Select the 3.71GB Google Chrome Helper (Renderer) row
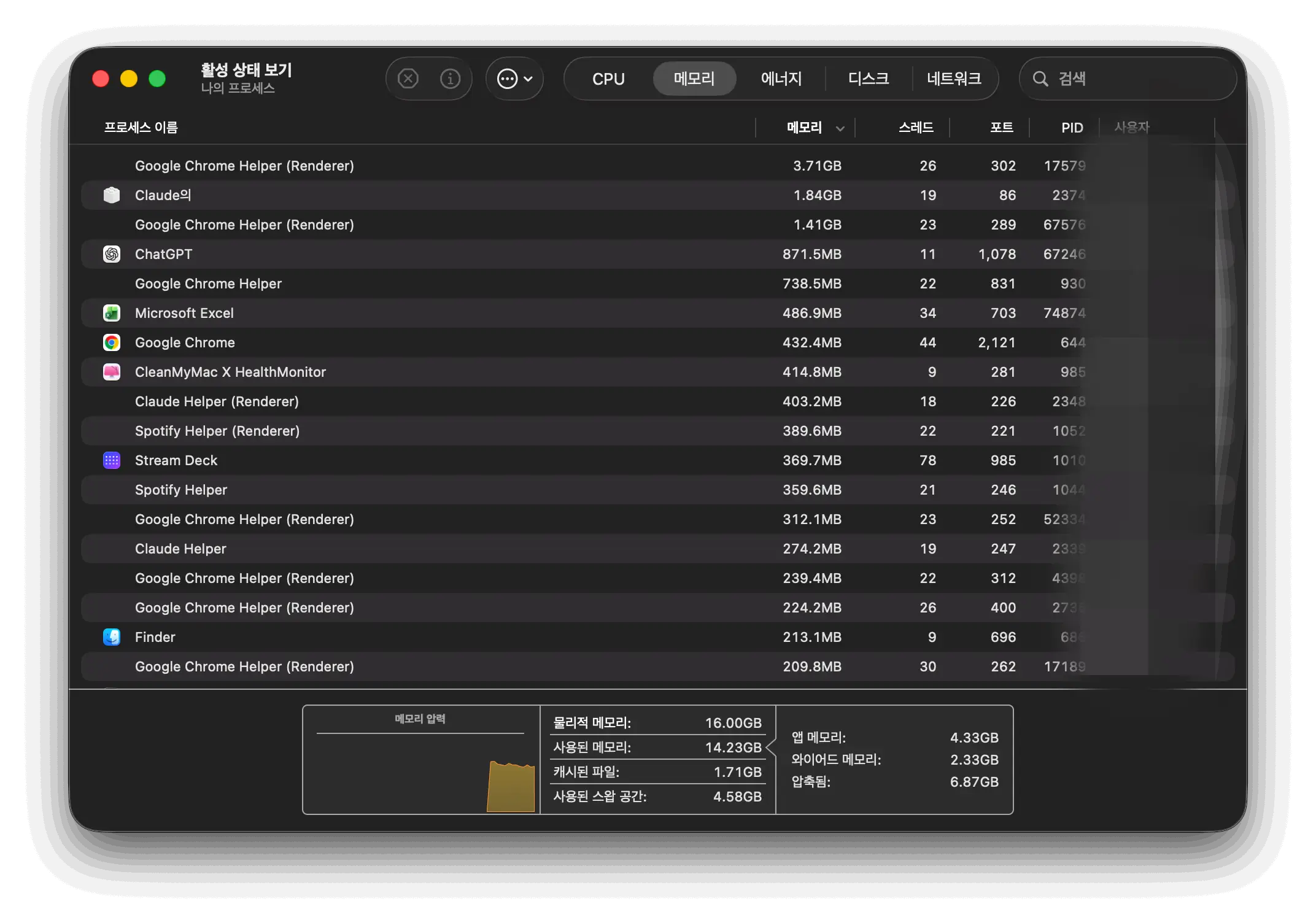The image size is (1316, 923). tap(657, 166)
